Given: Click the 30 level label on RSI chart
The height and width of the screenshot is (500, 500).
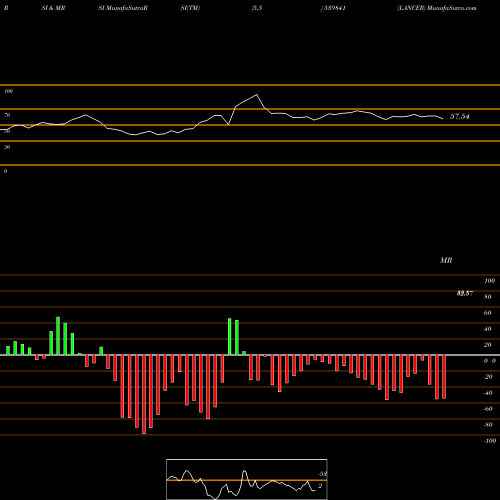Looking at the screenshot, I should (7, 147).
